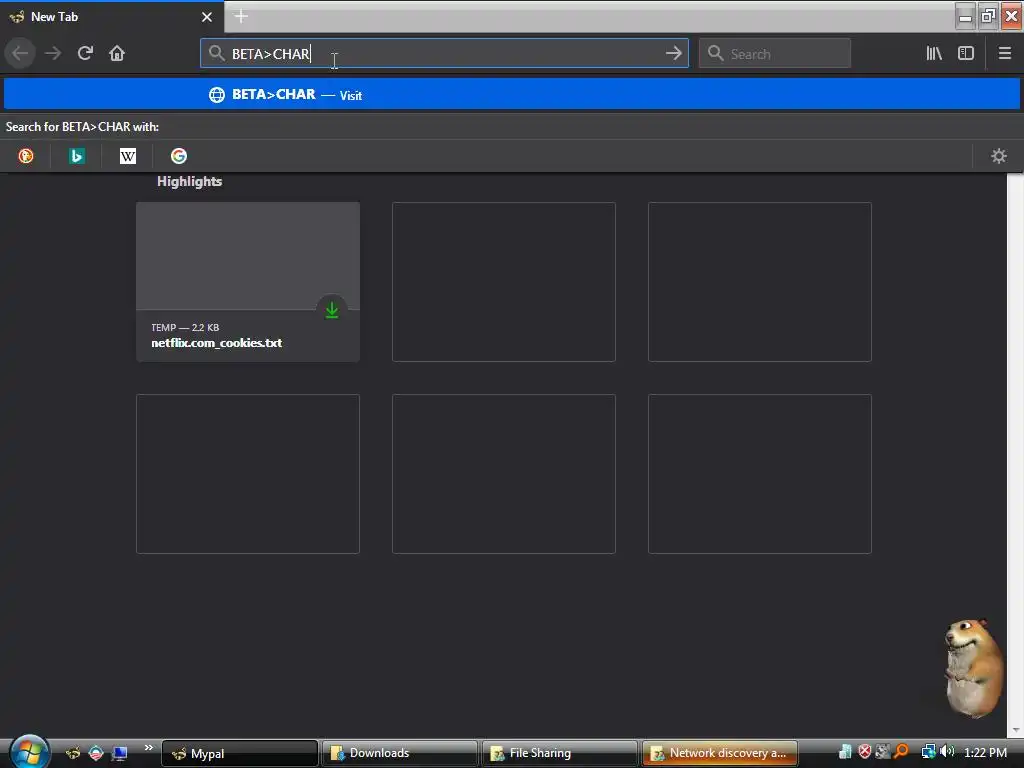Switch to File Sharing taskbar button

tap(560, 753)
